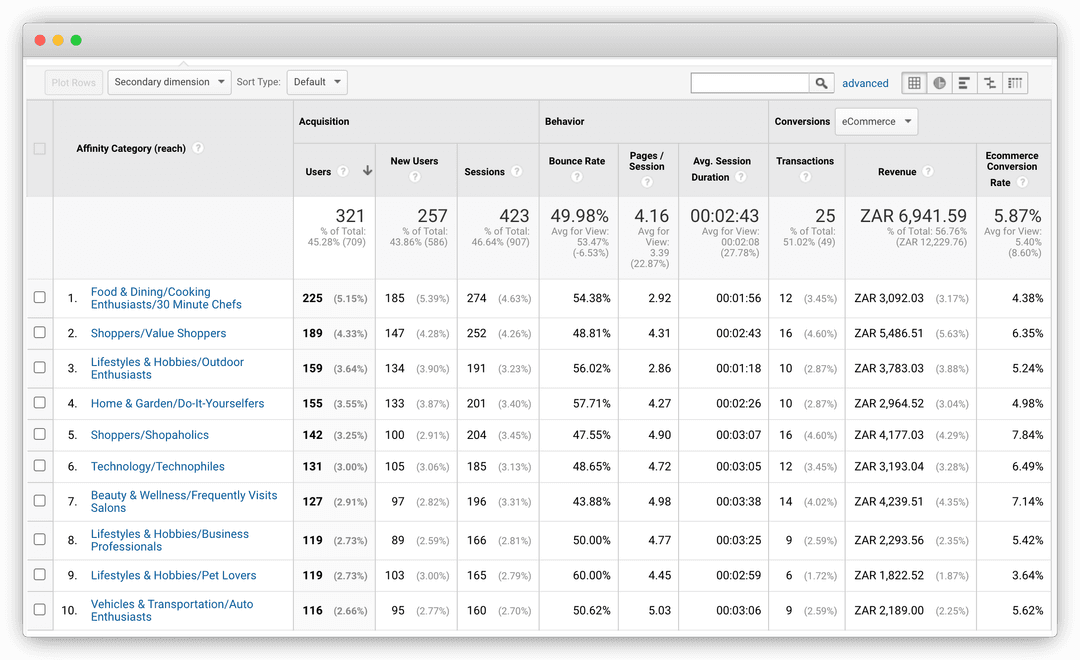The image size is (1080, 660).
Task: Click the macOS green fullscreen button
Action: pyautogui.click(x=76, y=40)
